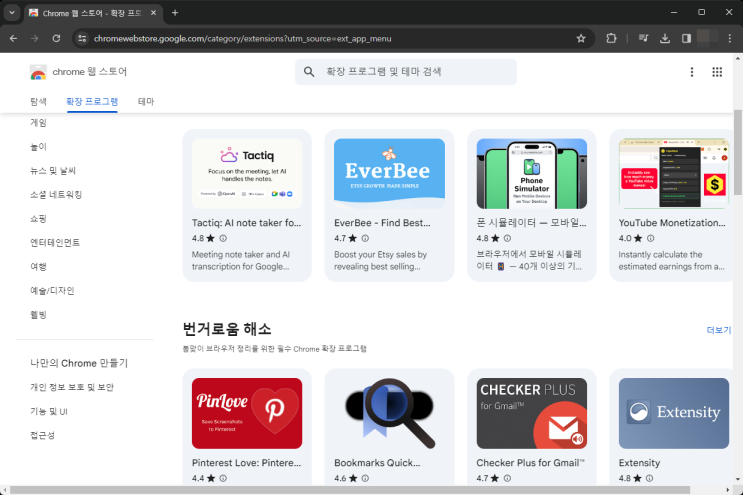Click Checker Plus rating info icon

coord(507,478)
